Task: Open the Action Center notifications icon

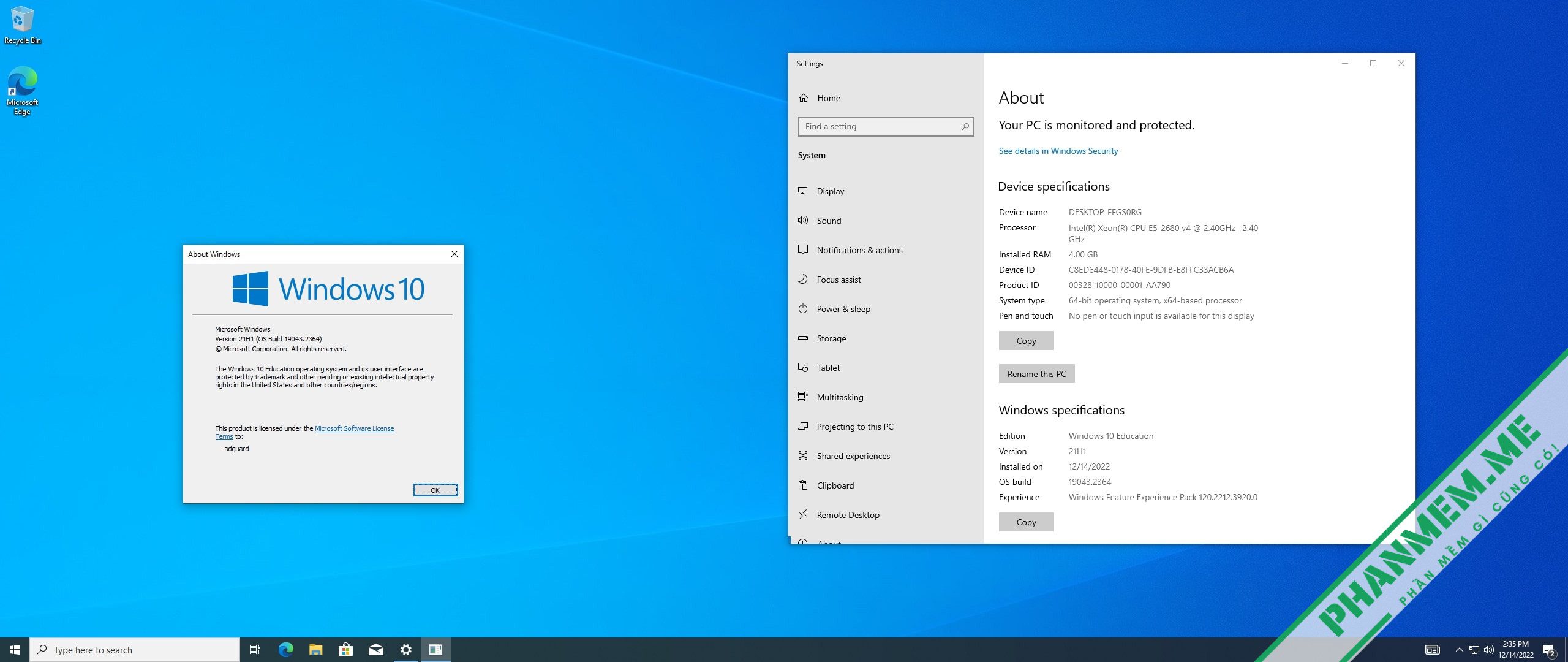Action: [1549, 650]
